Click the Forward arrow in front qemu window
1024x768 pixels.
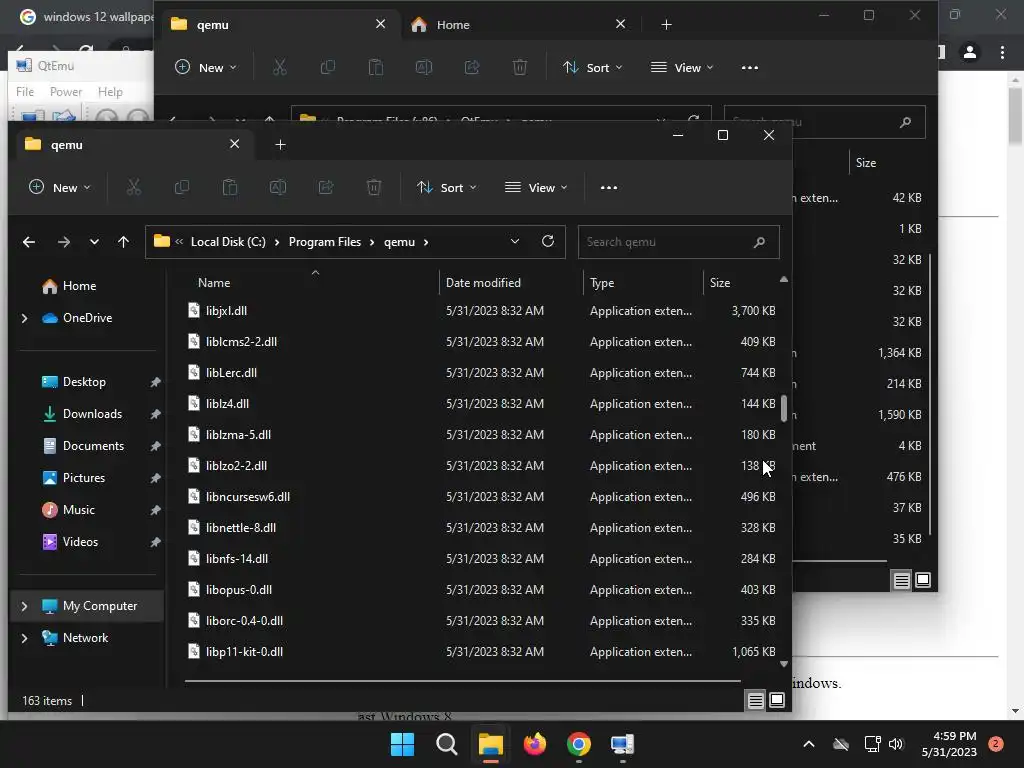(63, 242)
